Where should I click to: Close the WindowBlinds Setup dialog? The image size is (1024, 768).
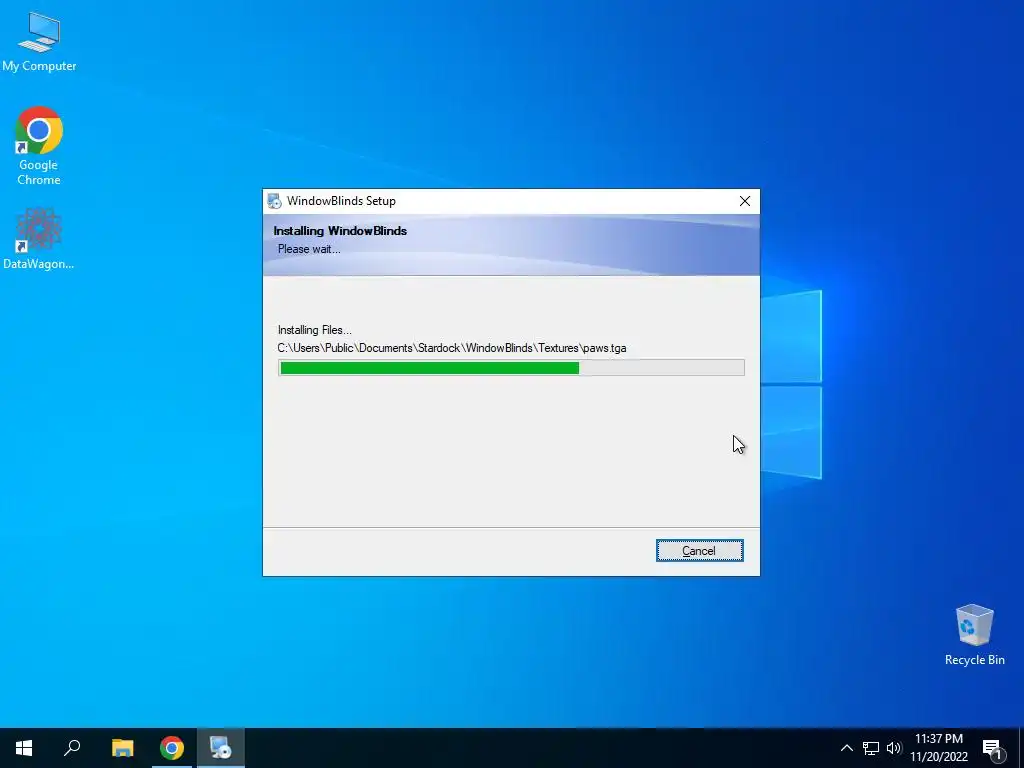[744, 201]
